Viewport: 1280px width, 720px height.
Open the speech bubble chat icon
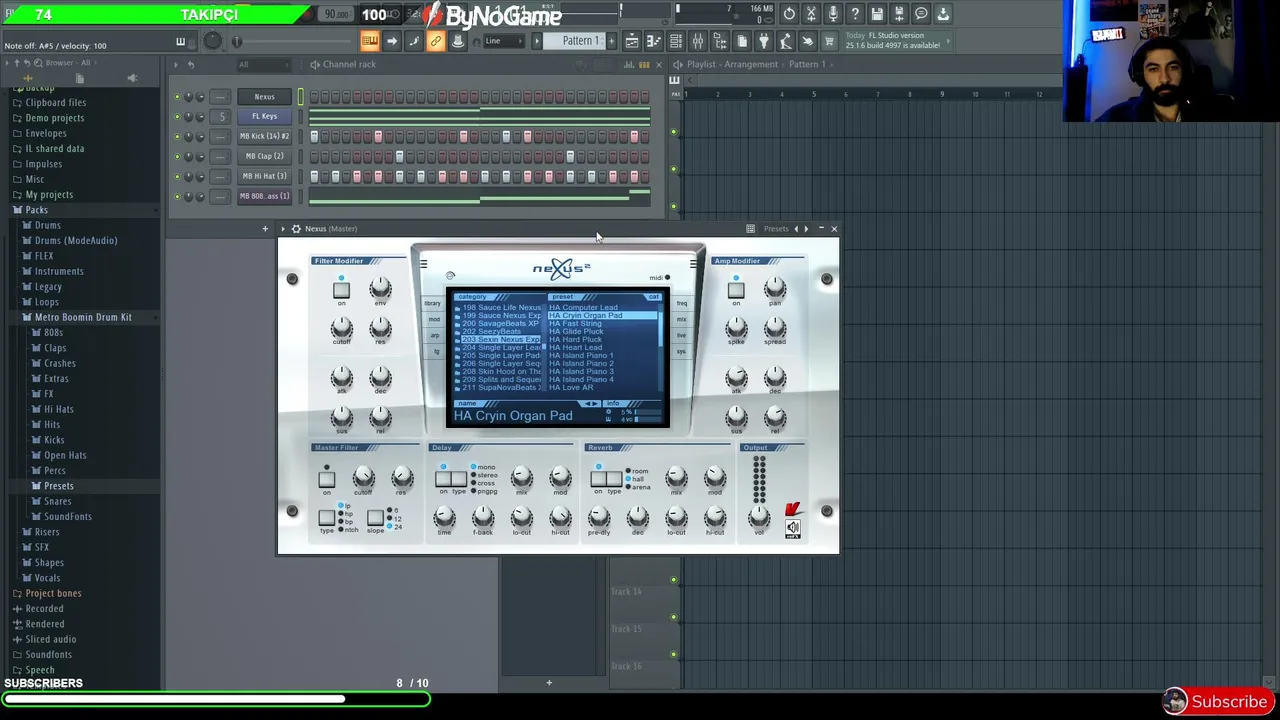tap(921, 14)
